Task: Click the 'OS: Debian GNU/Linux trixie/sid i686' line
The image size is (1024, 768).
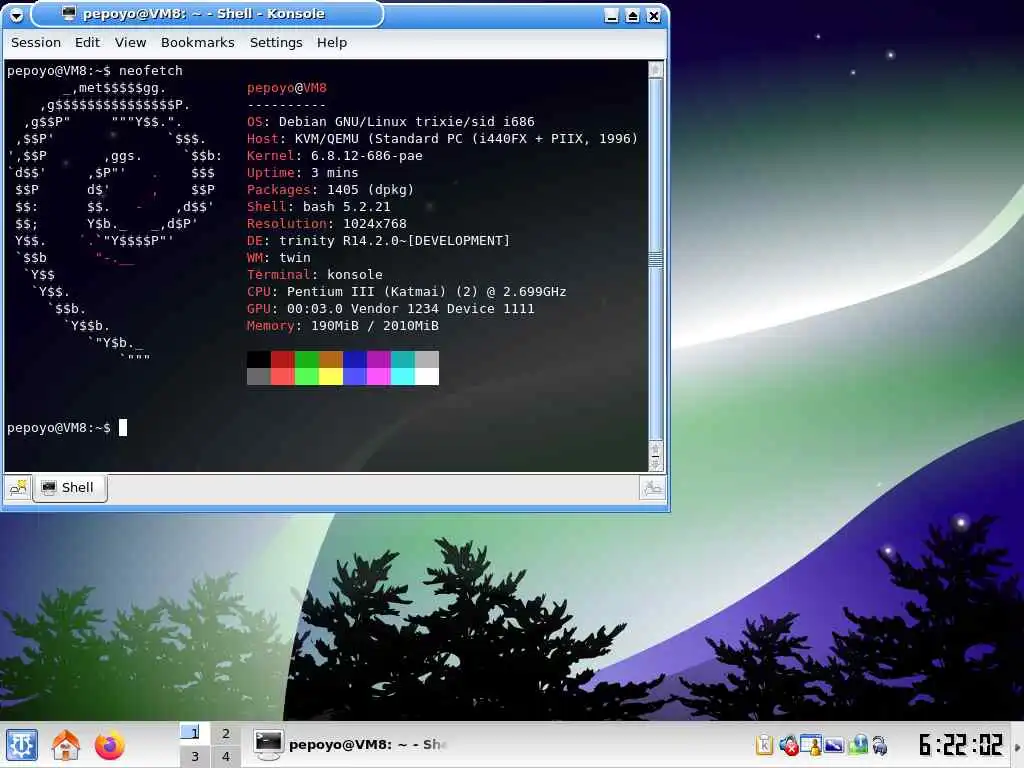Action: tap(391, 121)
